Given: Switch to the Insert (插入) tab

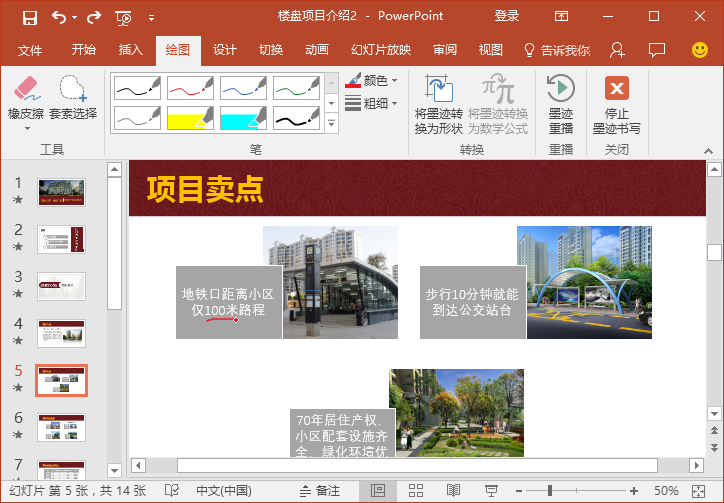Looking at the screenshot, I should tap(130, 50).
